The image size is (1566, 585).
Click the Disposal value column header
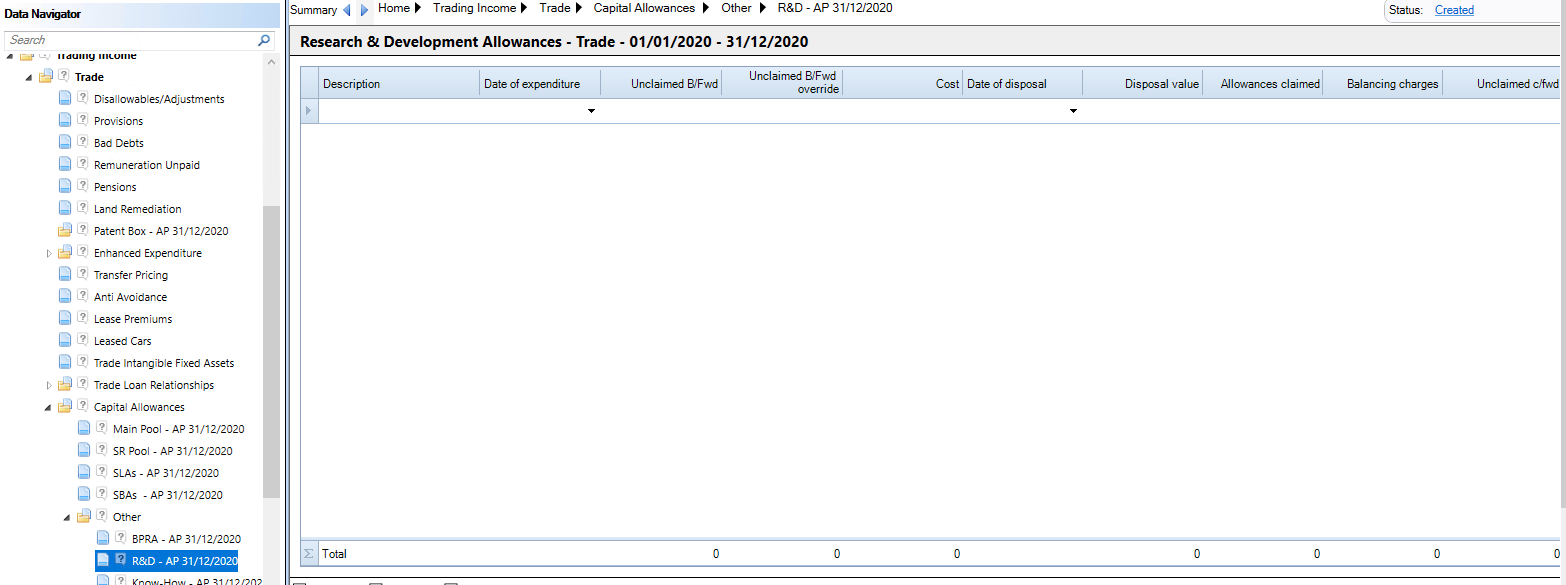(1142, 84)
